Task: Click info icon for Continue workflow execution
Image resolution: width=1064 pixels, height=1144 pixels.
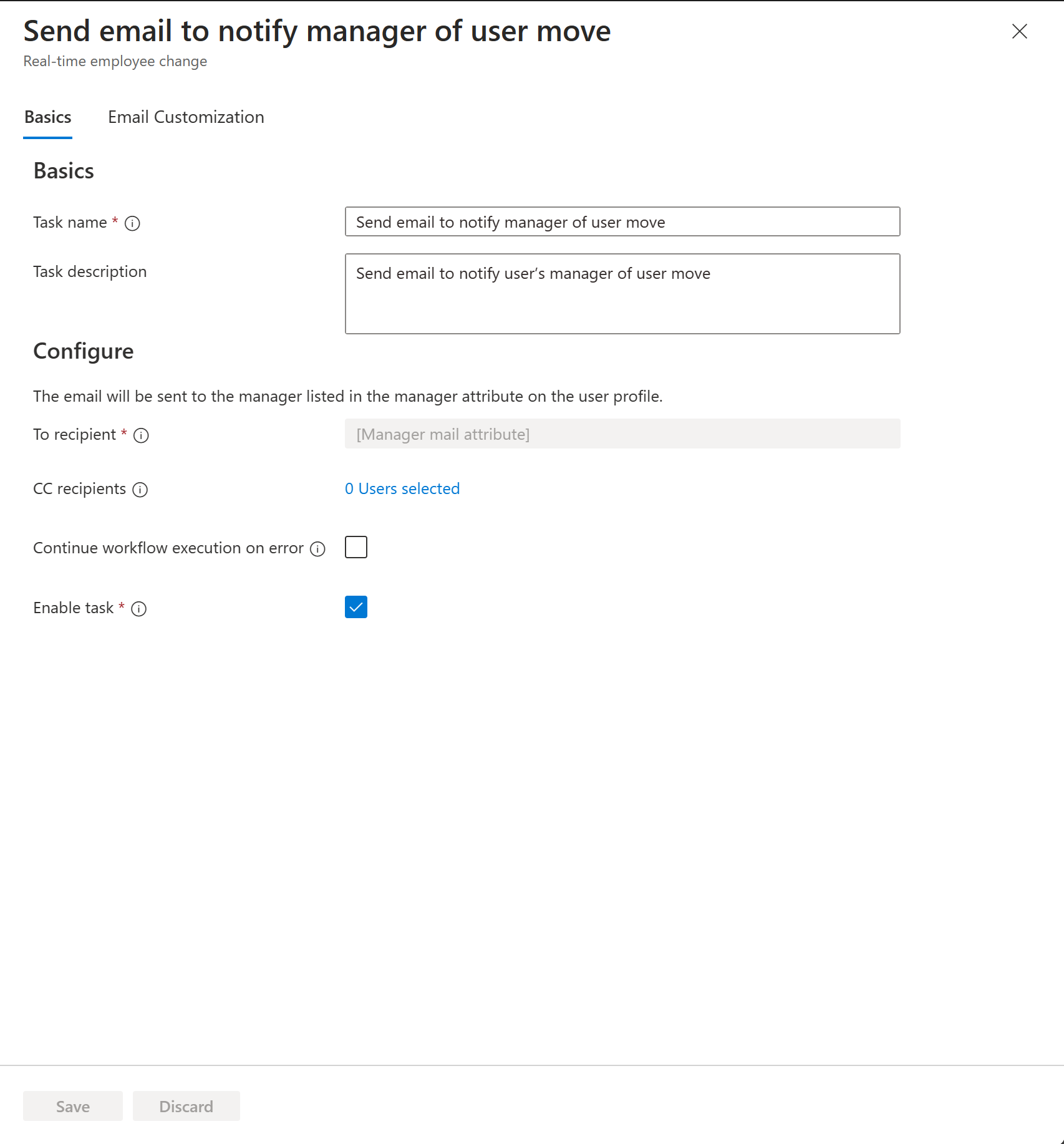Action: (x=318, y=549)
